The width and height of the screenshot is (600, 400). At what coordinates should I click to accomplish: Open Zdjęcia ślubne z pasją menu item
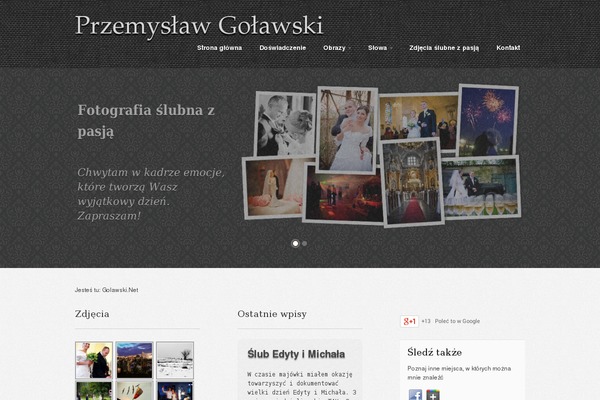click(444, 48)
